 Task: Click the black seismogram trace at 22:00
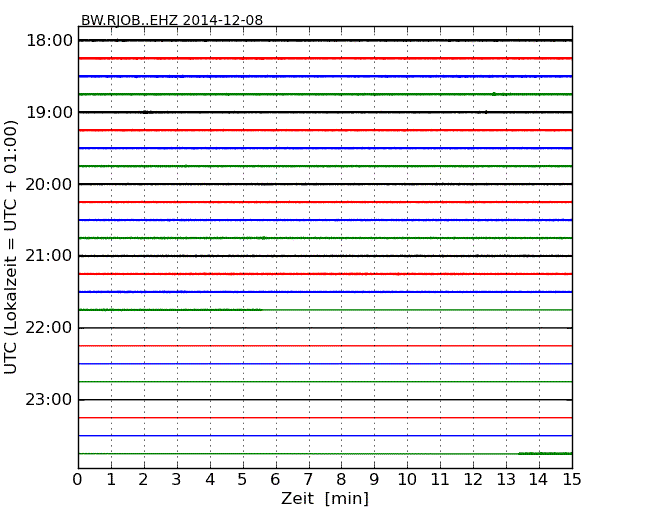325,328
